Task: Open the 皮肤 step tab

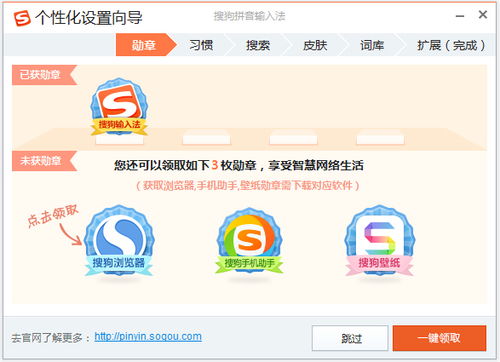Action: pyautogui.click(x=315, y=45)
